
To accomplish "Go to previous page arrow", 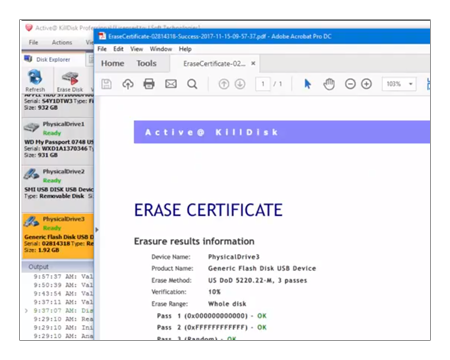I will 224,84.
